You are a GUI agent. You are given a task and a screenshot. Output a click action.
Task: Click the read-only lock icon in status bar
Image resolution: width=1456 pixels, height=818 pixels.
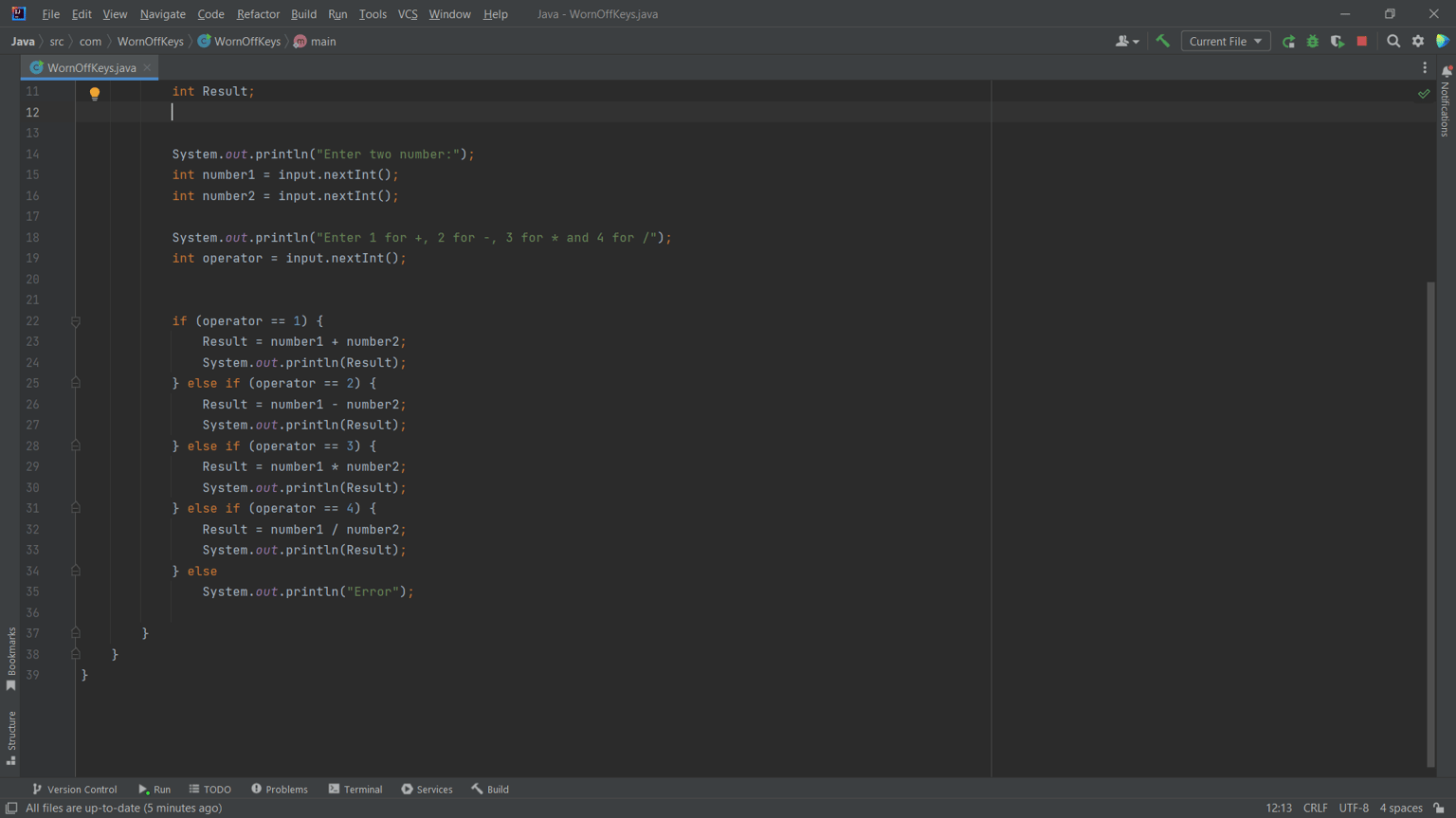(1439, 809)
